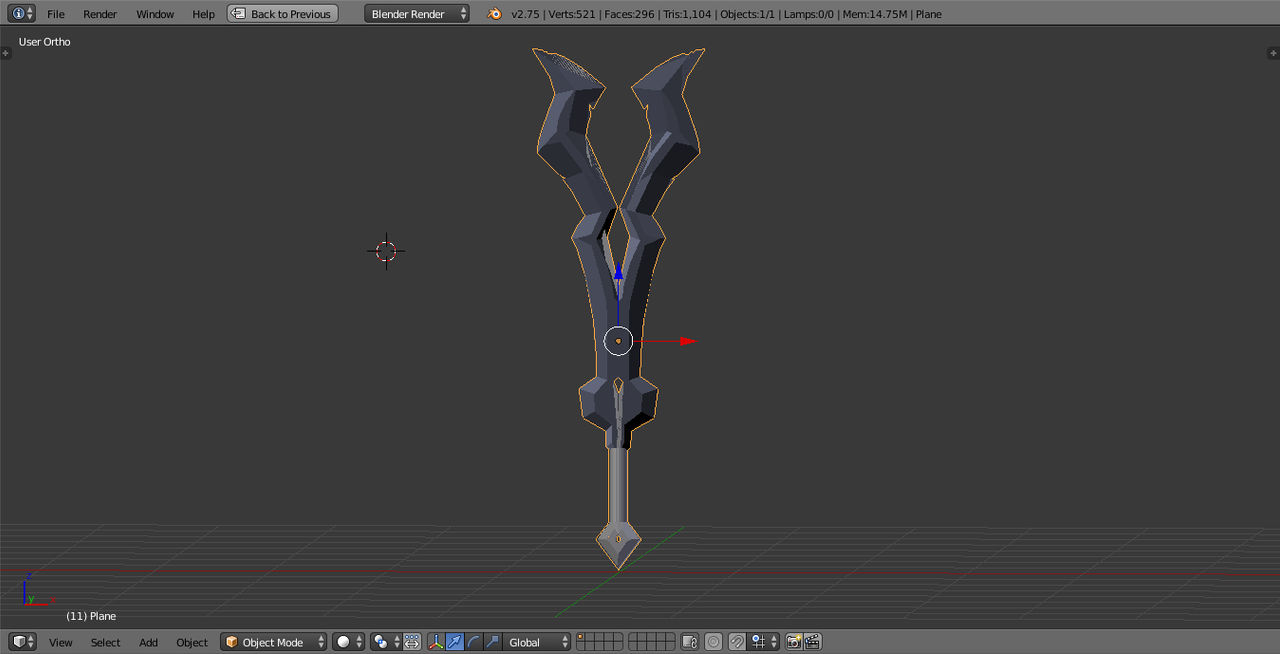Click the Blender logo icon

pos(494,14)
